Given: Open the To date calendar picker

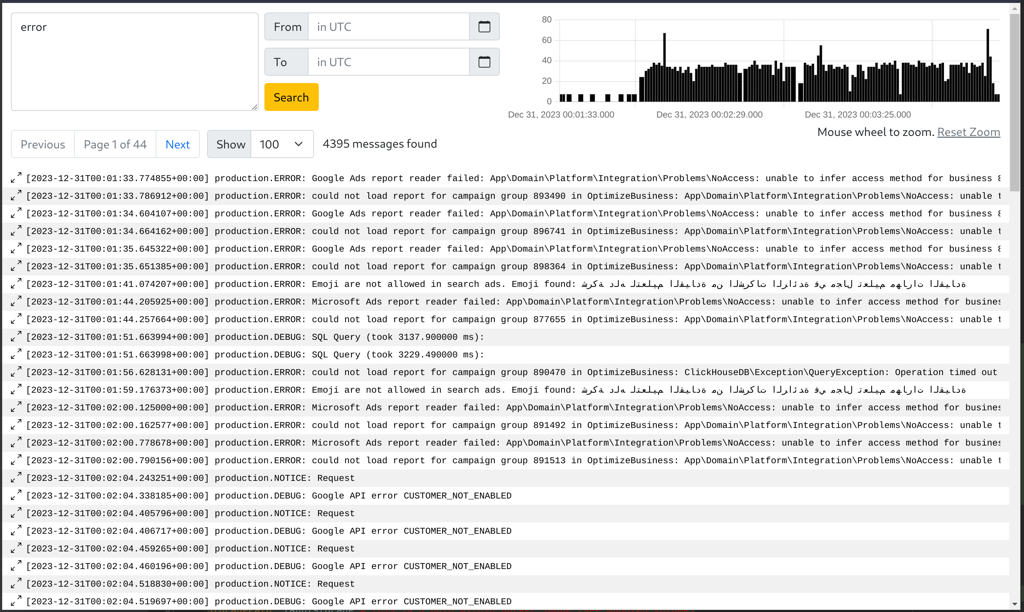Looking at the screenshot, I should point(484,62).
